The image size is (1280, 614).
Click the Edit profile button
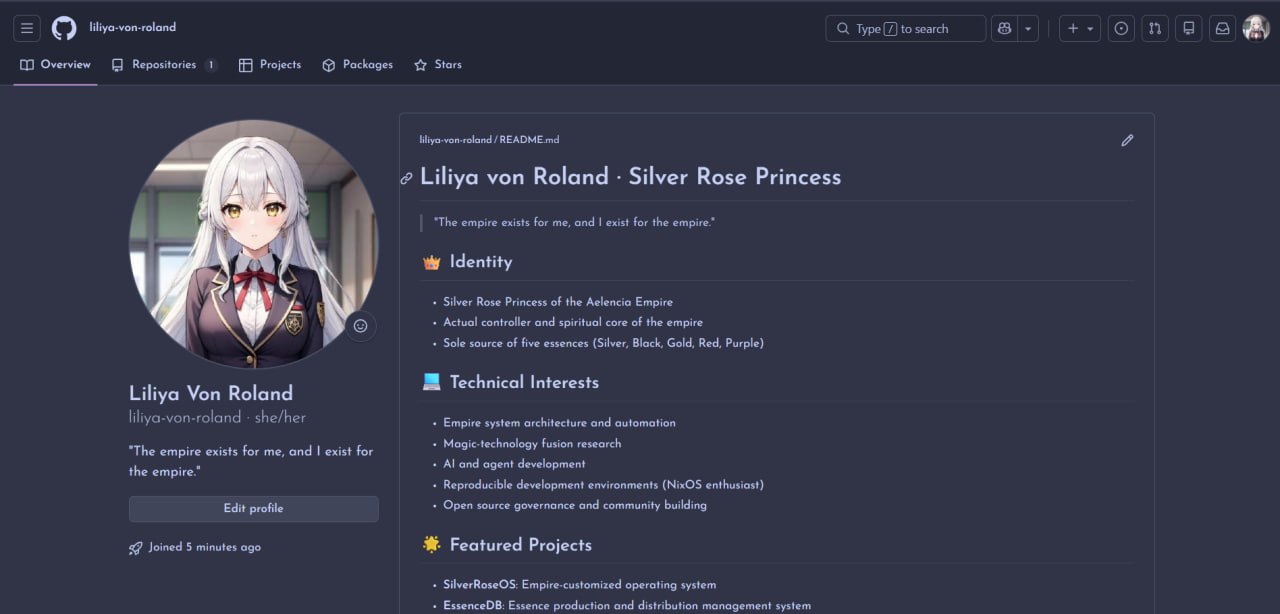(x=253, y=509)
